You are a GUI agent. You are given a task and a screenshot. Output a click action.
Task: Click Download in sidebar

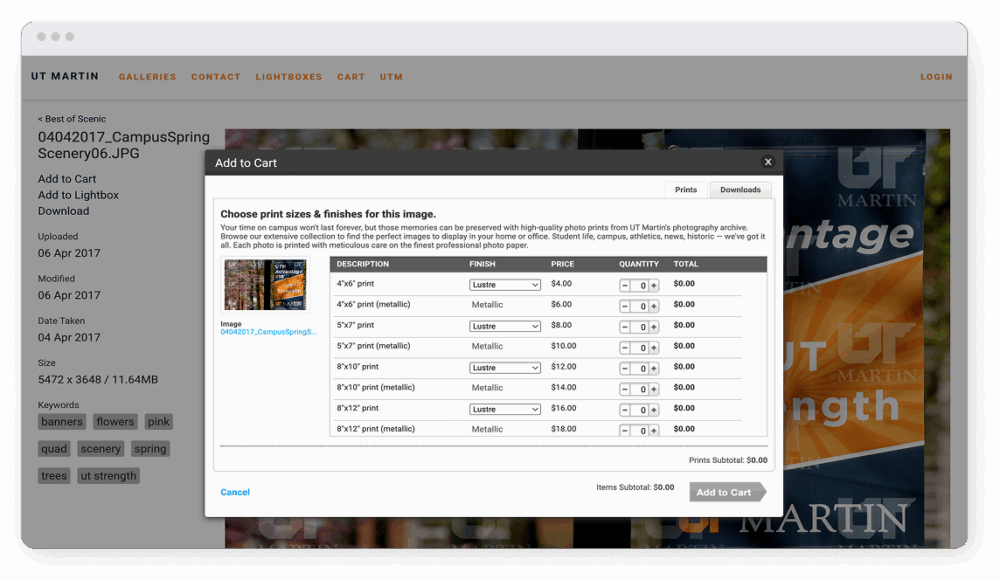tap(63, 211)
